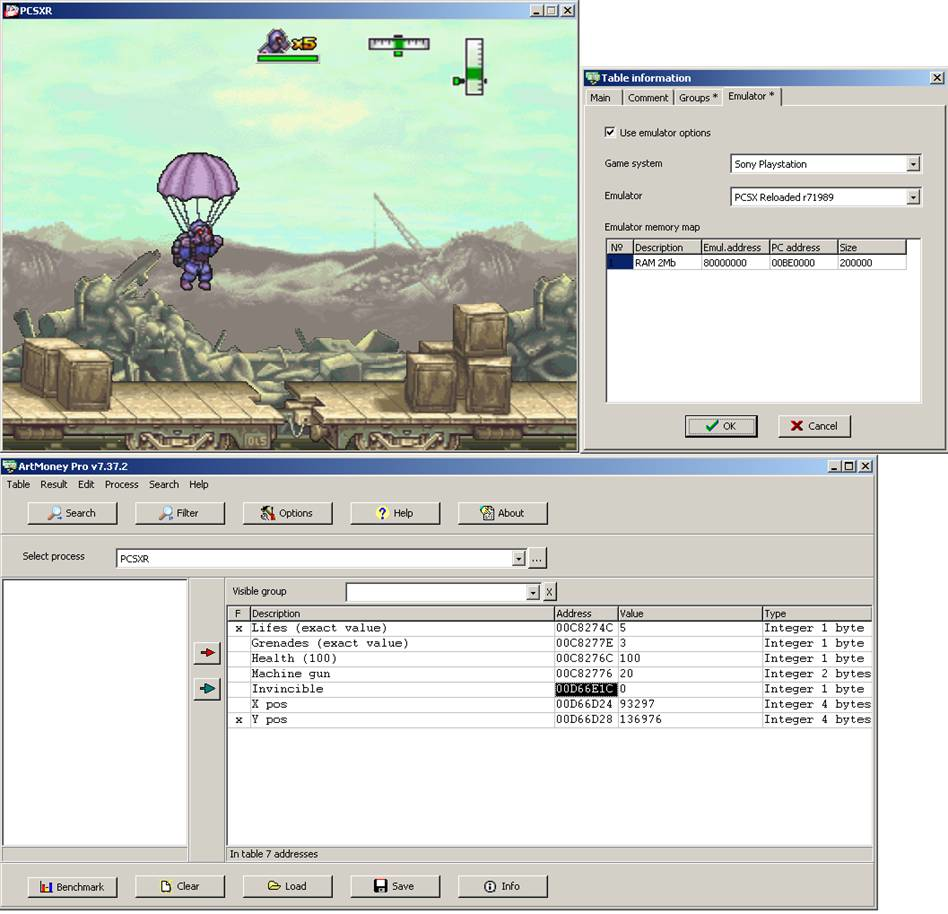Image resolution: width=948 pixels, height=914 pixels.
Task: Click the Size column header
Action: [x=872, y=247]
